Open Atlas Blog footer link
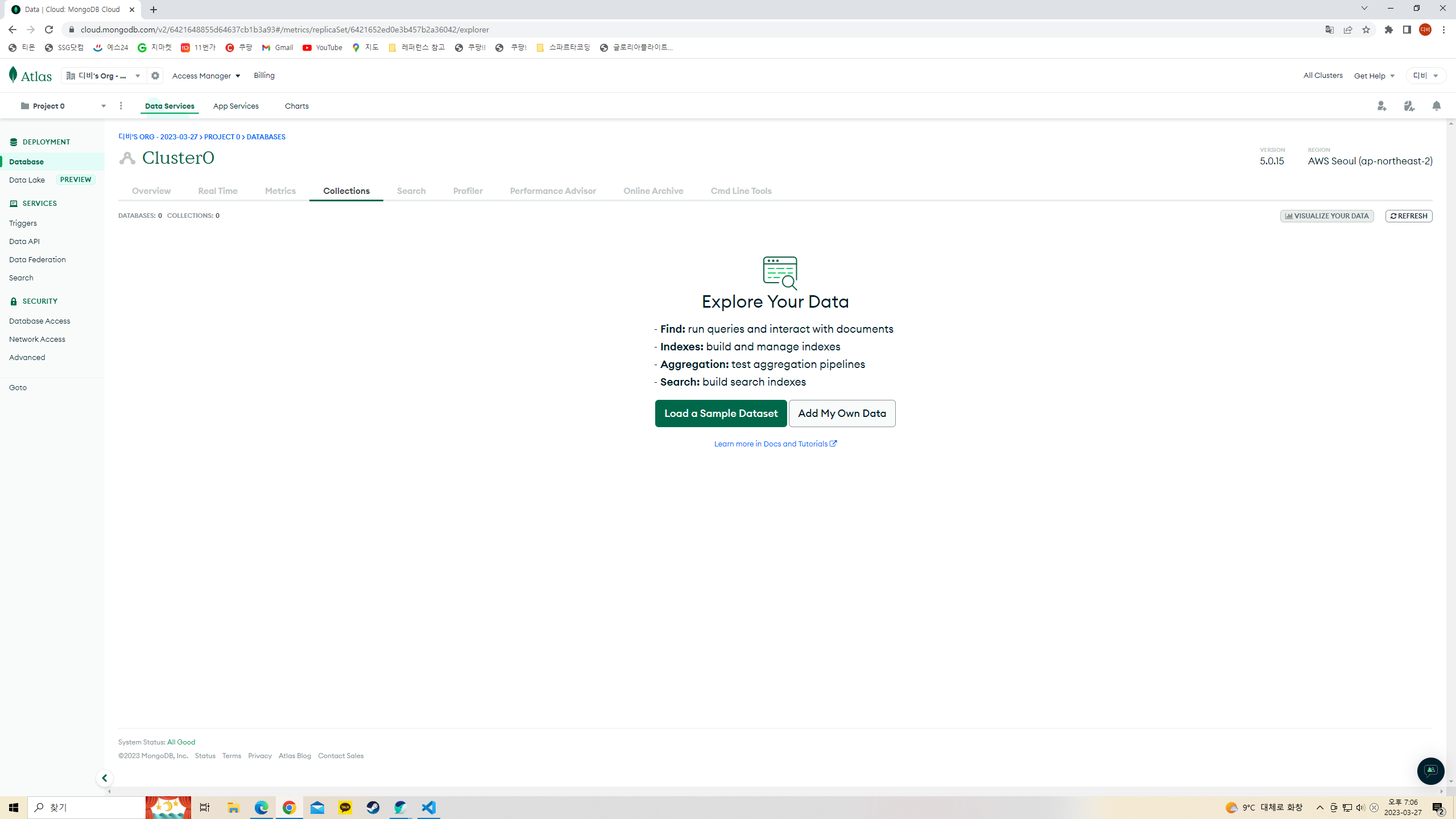The image size is (1456, 819). click(295, 756)
